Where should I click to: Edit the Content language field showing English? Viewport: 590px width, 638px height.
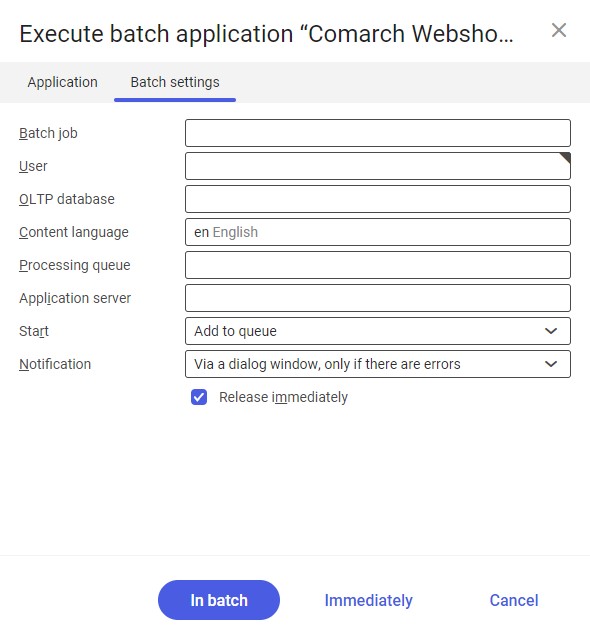378,232
